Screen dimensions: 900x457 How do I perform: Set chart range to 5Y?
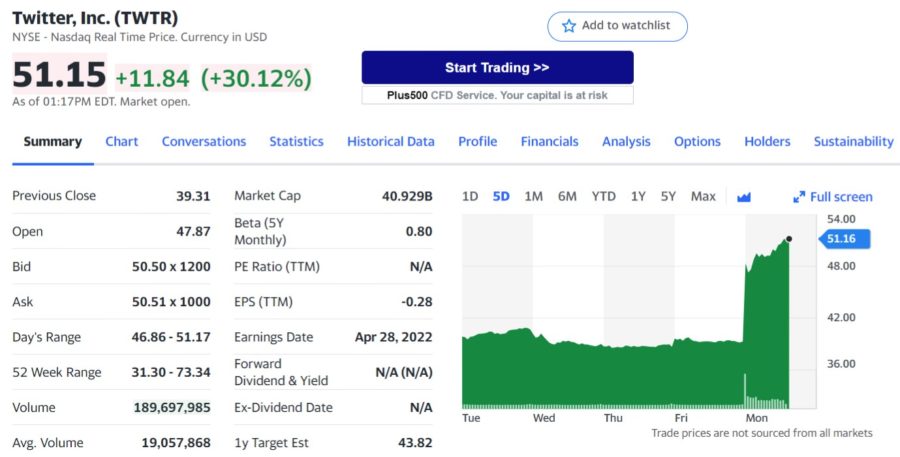tap(668, 197)
